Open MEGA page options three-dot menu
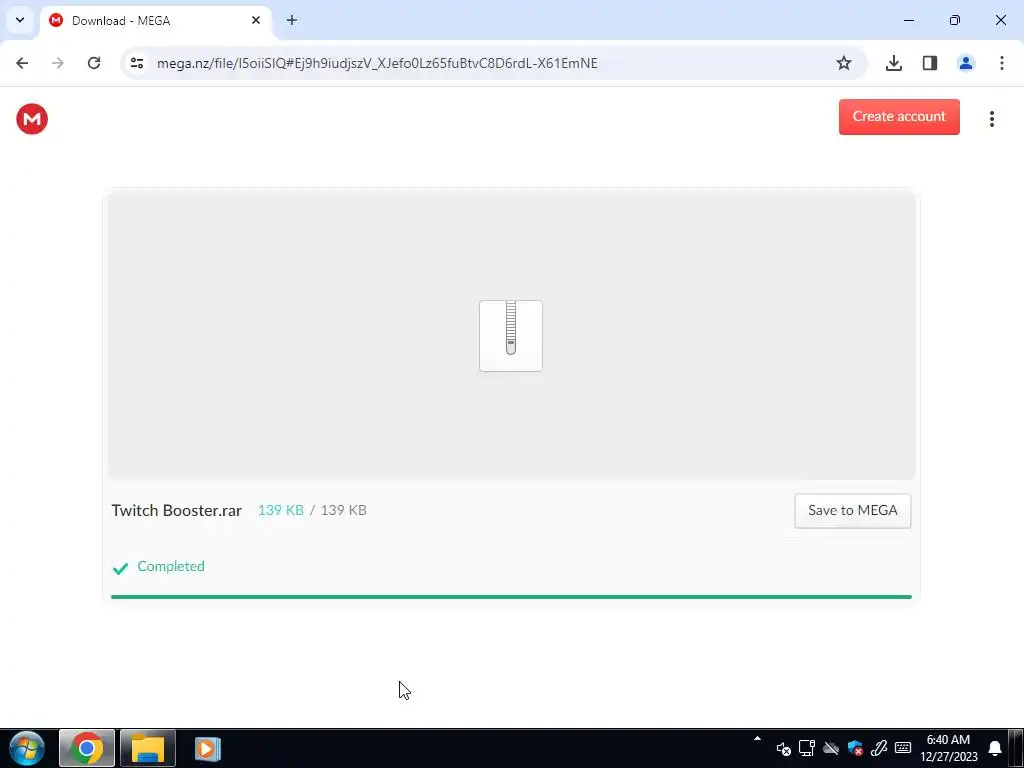1024x768 pixels. coord(992,119)
